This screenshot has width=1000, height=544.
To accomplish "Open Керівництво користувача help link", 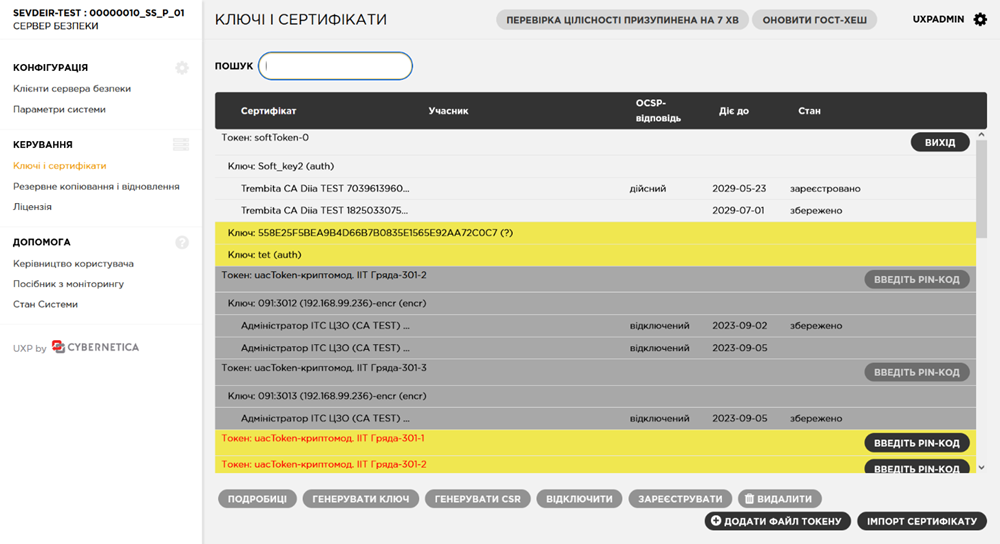I will coord(73,264).
